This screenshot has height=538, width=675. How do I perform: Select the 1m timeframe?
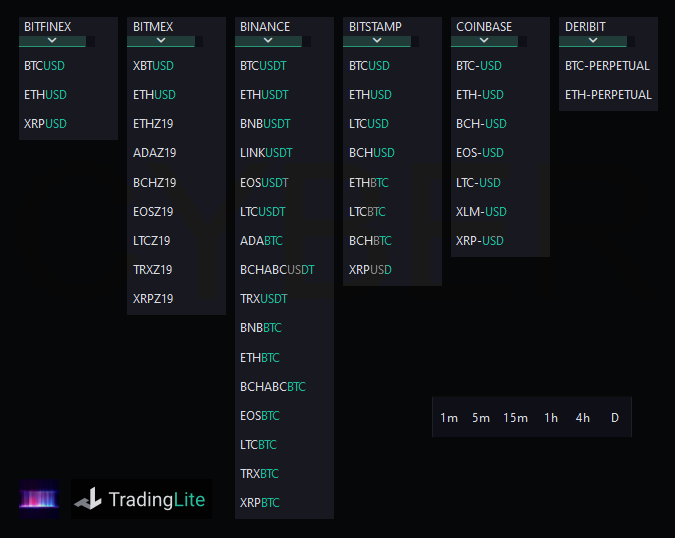click(449, 418)
